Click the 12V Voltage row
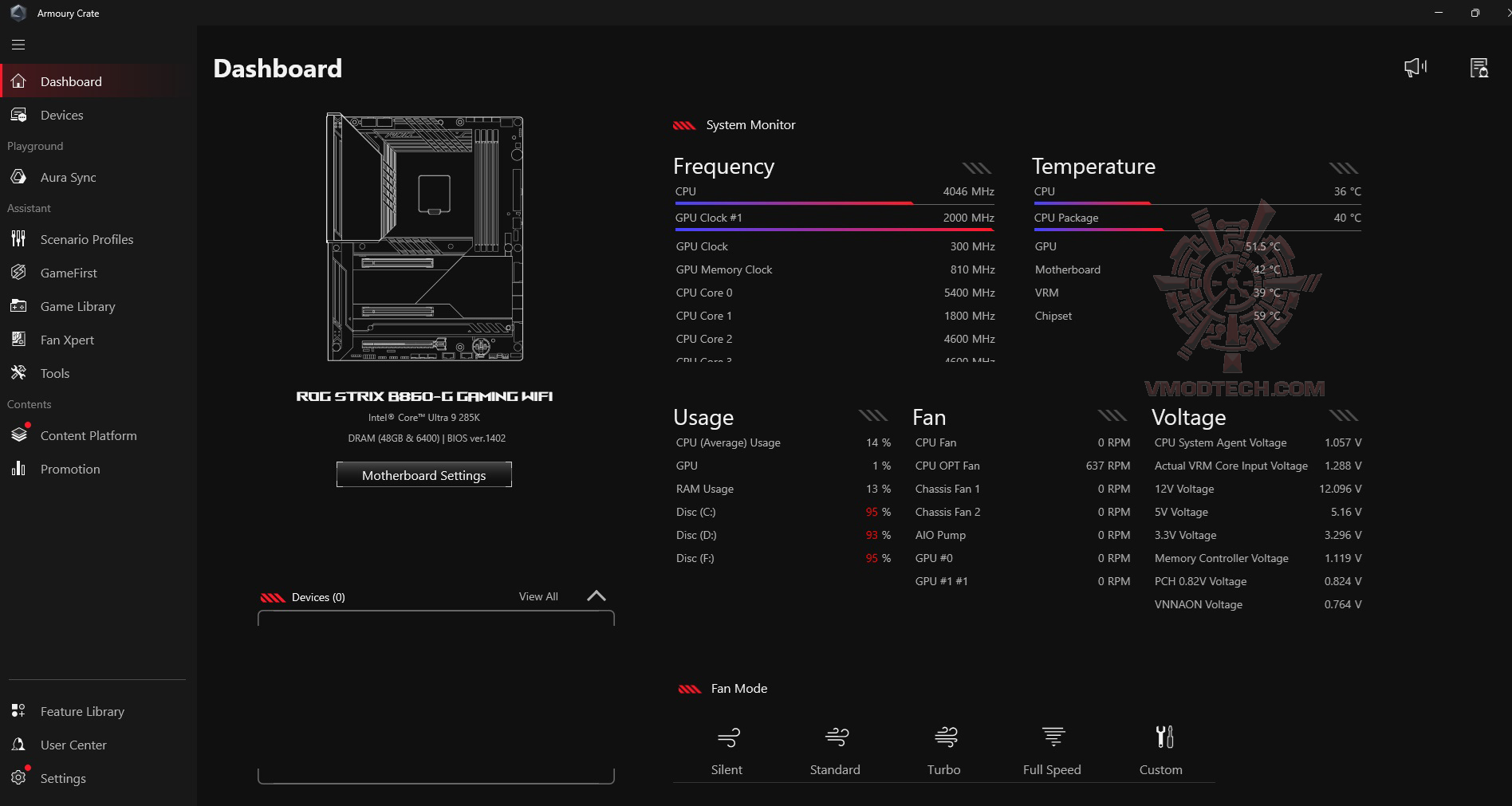 [x=1258, y=489]
